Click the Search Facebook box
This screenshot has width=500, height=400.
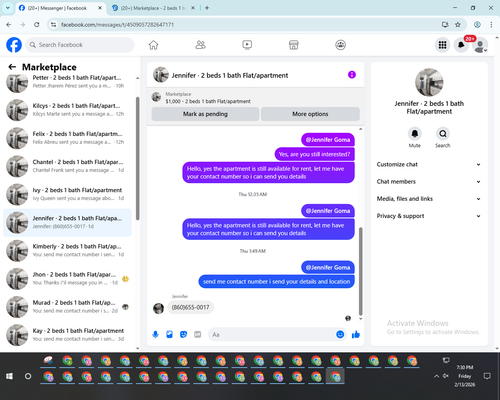click(x=80, y=45)
